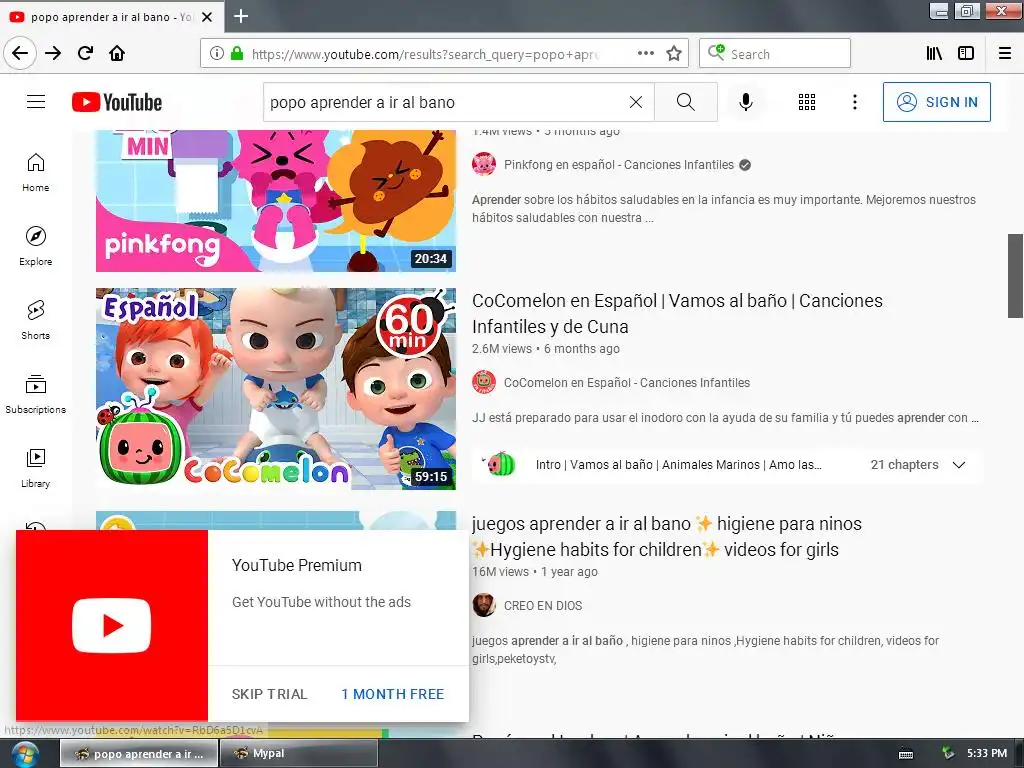The width and height of the screenshot is (1024, 768).
Task: Click the green padlock security icon
Action: click(x=237, y=53)
